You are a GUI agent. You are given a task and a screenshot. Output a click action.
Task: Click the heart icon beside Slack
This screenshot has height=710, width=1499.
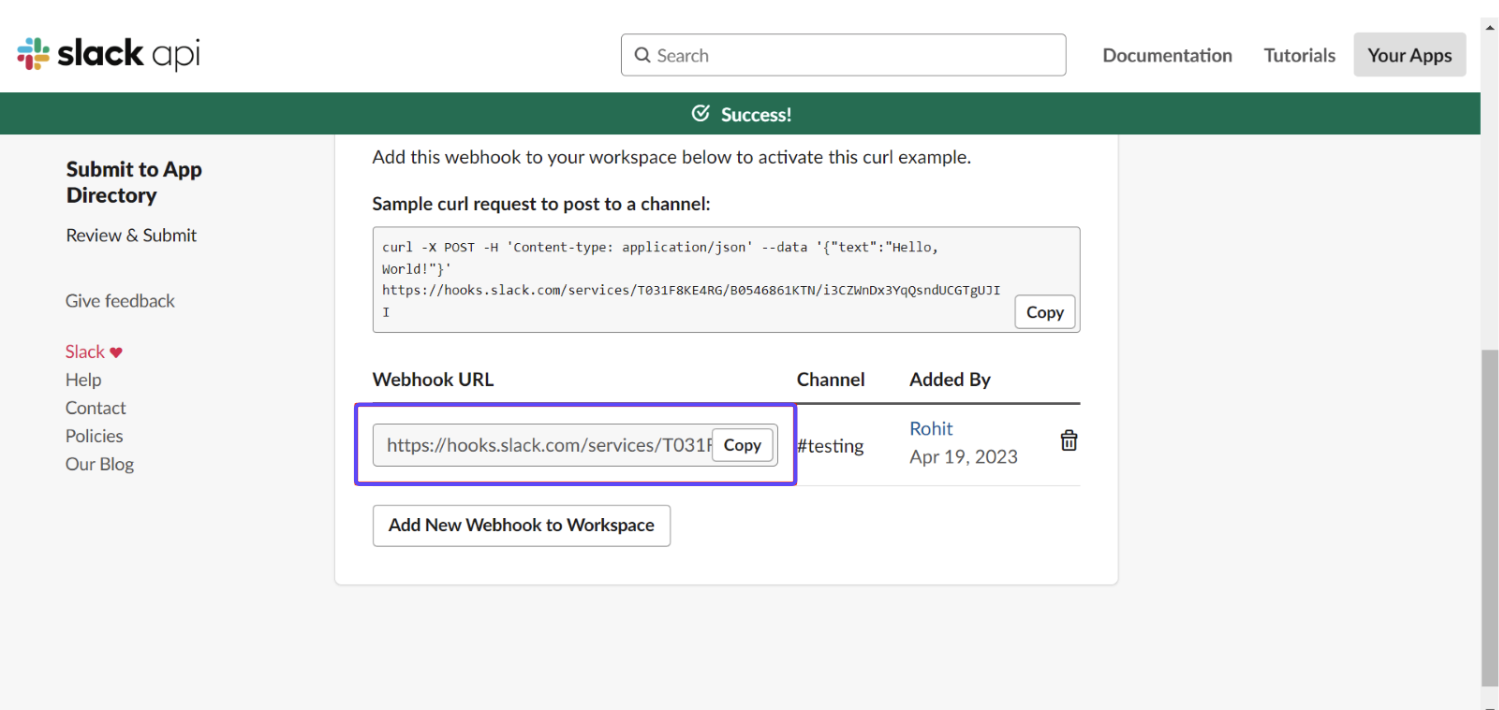(x=118, y=351)
